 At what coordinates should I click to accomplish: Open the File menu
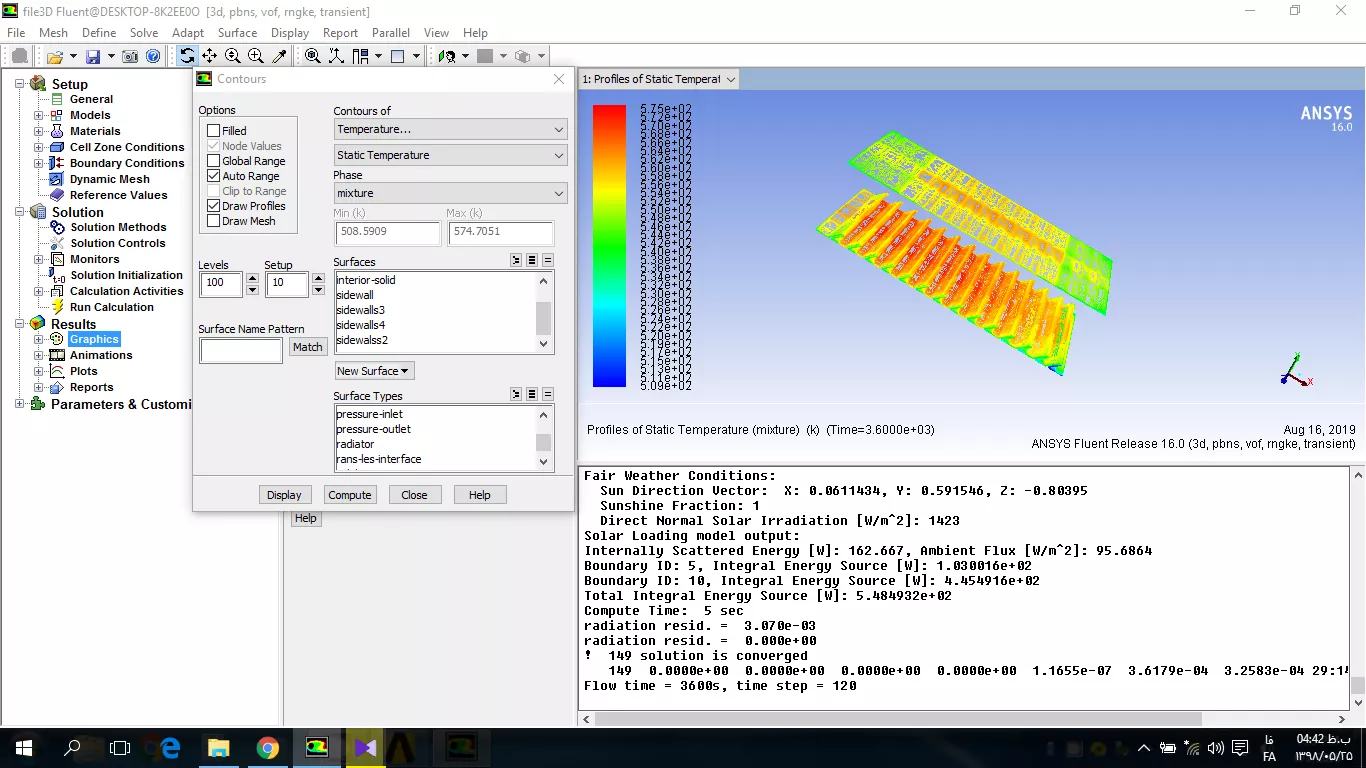(16, 33)
